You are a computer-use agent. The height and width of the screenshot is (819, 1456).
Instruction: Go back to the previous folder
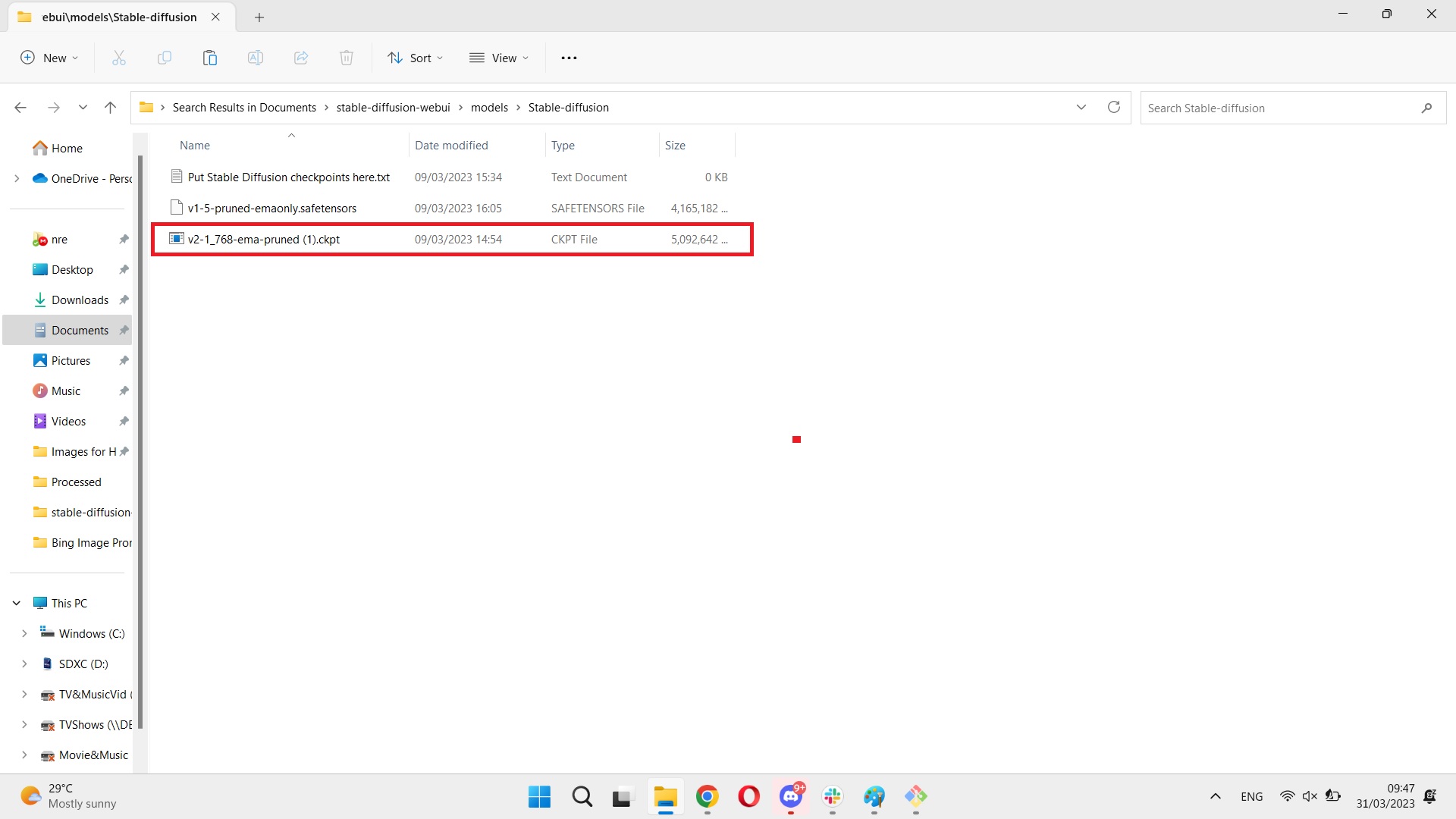[x=20, y=107]
